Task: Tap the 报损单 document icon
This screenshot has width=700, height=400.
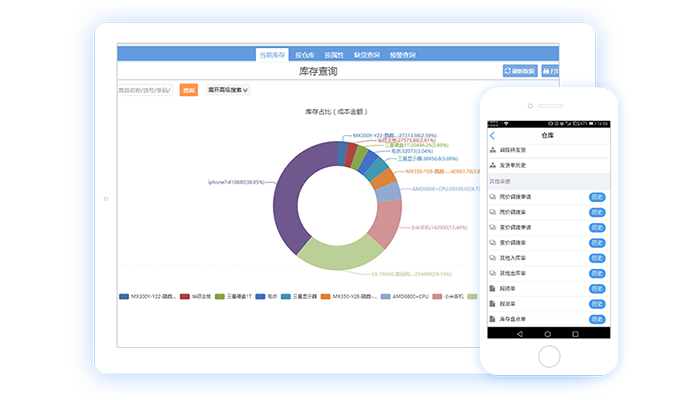Action: [493, 288]
